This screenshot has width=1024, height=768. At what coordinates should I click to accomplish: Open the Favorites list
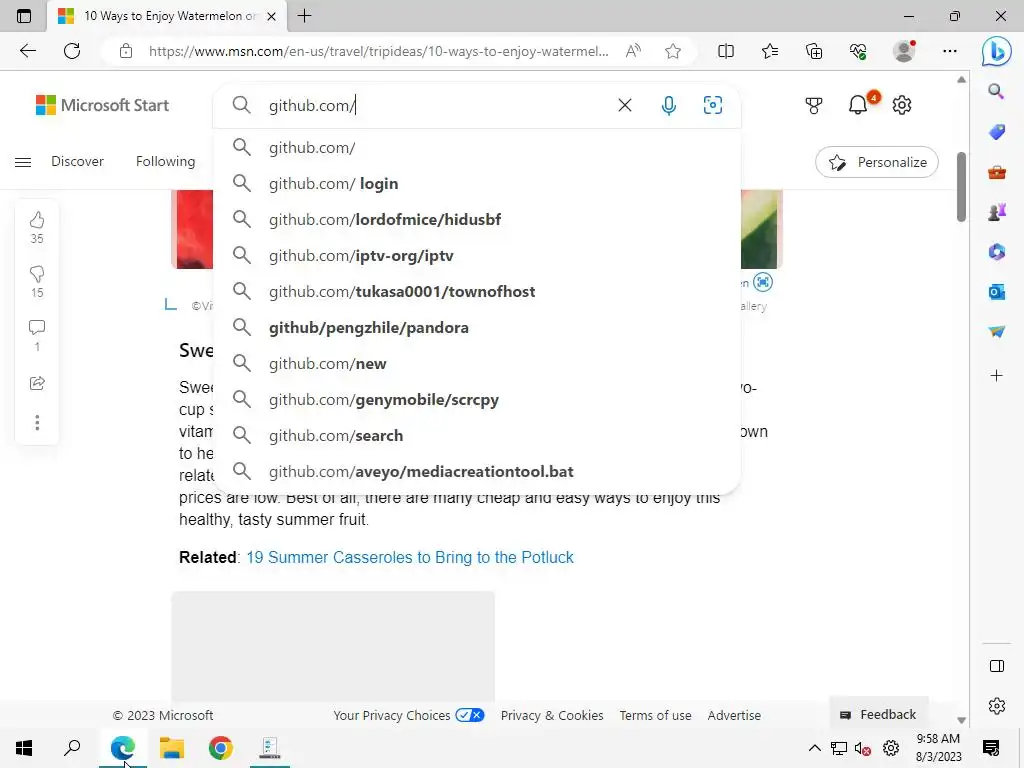(x=770, y=51)
